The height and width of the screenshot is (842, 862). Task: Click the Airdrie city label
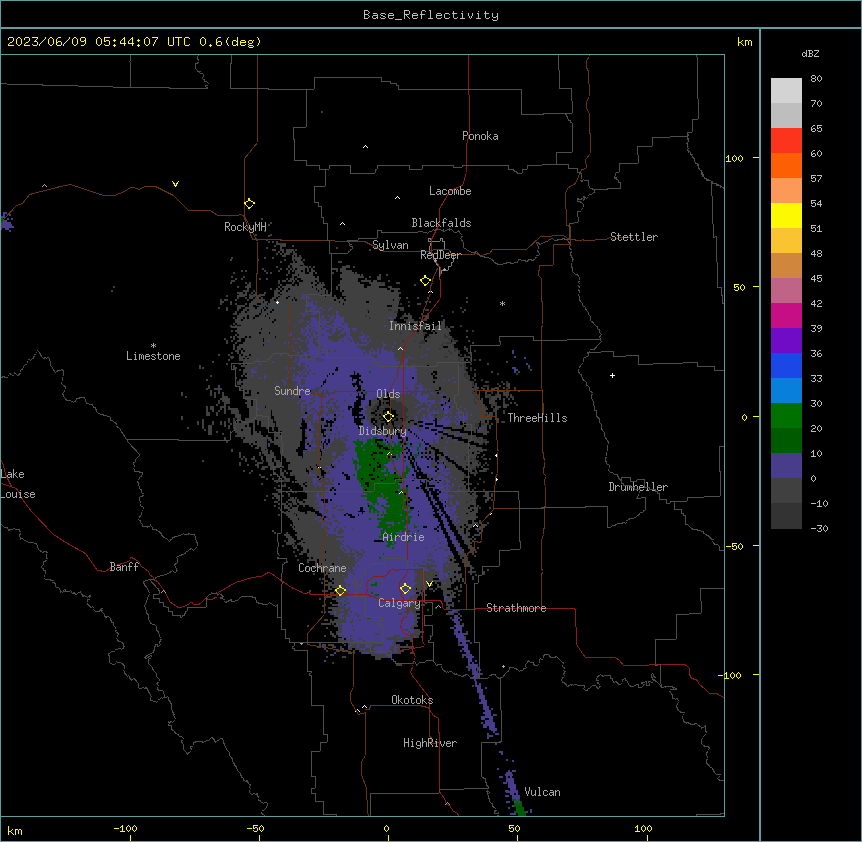[x=403, y=537]
